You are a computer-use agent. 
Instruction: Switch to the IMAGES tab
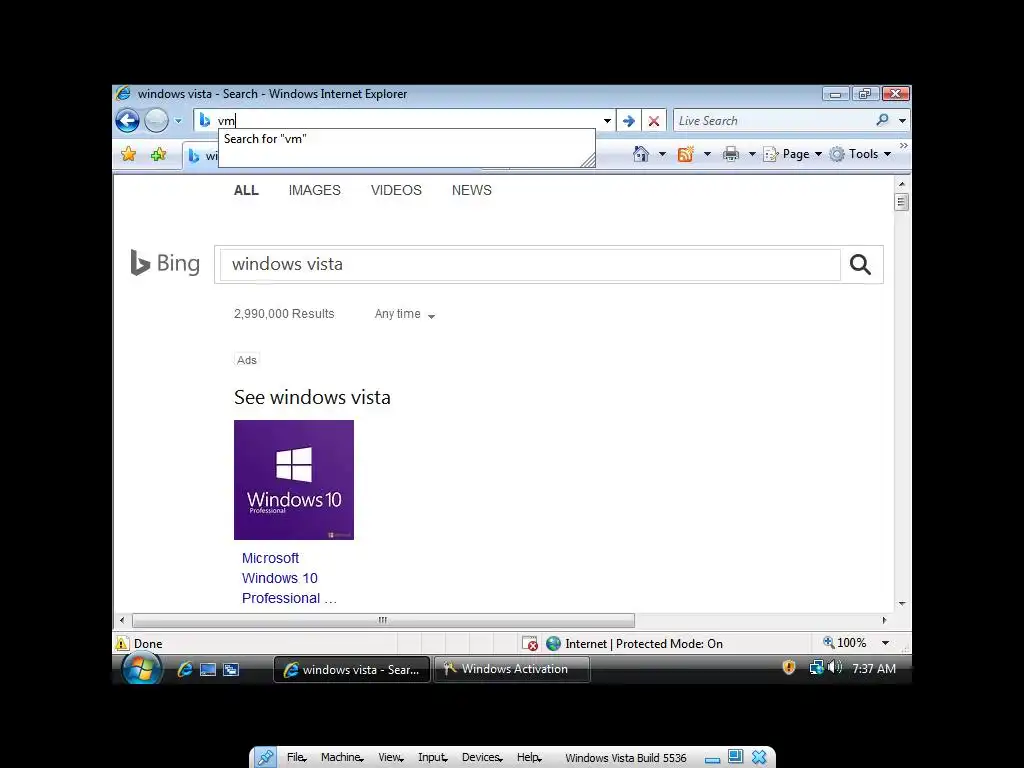tap(315, 190)
